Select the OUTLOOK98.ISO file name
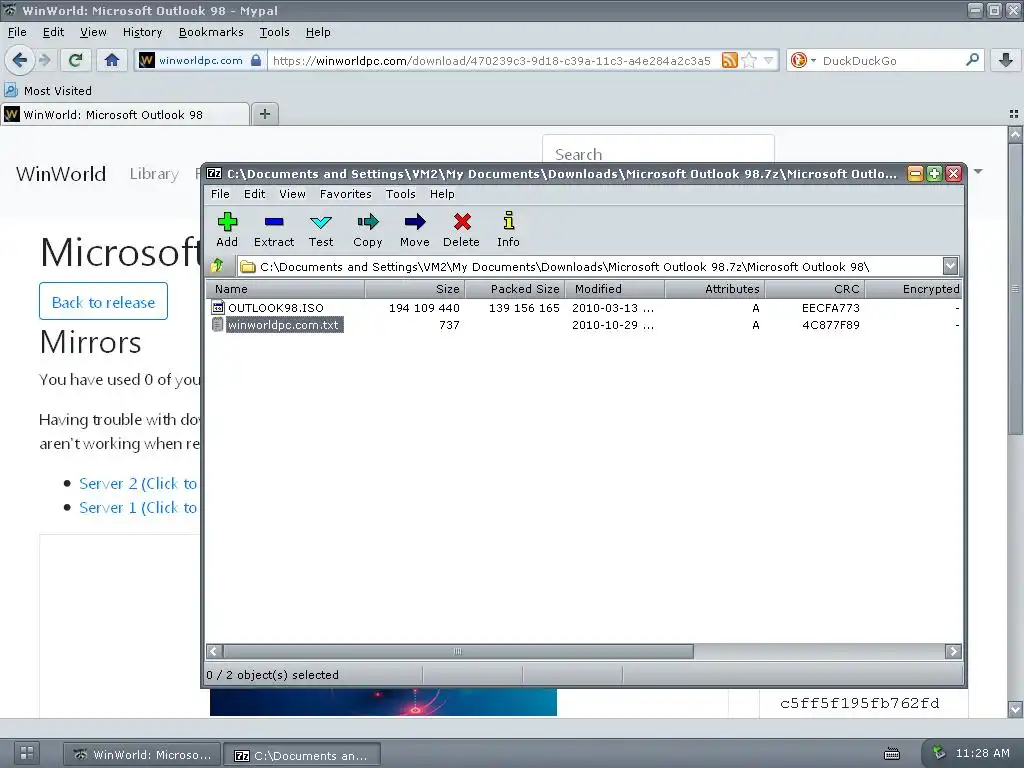The image size is (1024, 768). [x=276, y=308]
